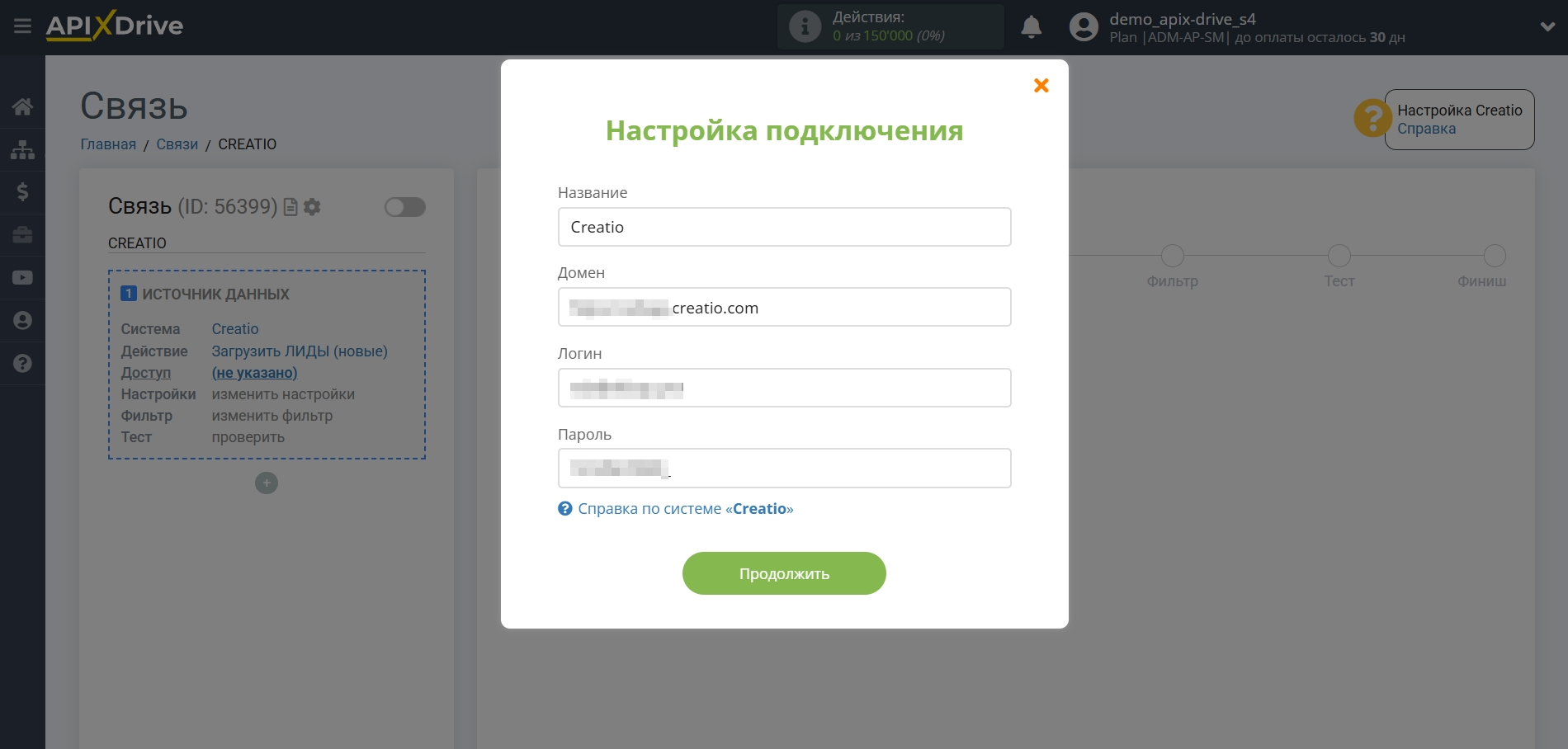Navigate to Главная via the breadcrumb
Image resolution: width=1568 pixels, height=749 pixels.
coord(107,144)
